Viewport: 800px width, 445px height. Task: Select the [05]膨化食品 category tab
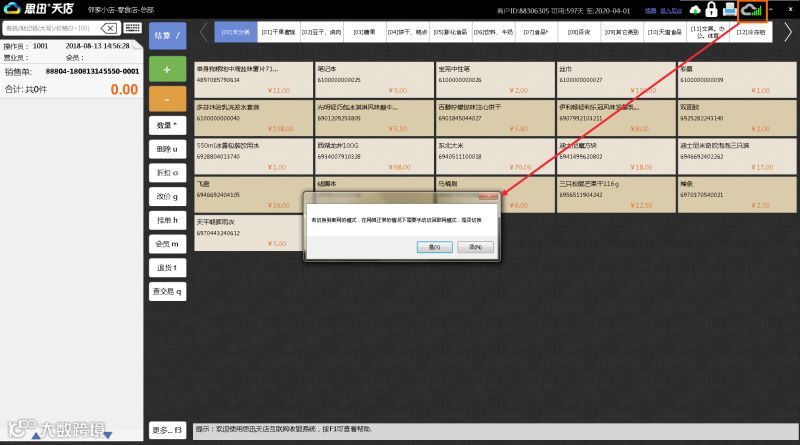pyautogui.click(x=450, y=32)
